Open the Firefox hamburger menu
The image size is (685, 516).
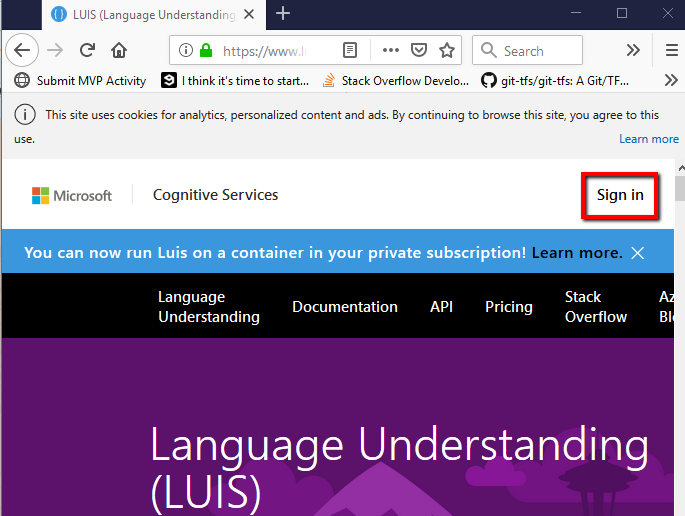(672, 50)
